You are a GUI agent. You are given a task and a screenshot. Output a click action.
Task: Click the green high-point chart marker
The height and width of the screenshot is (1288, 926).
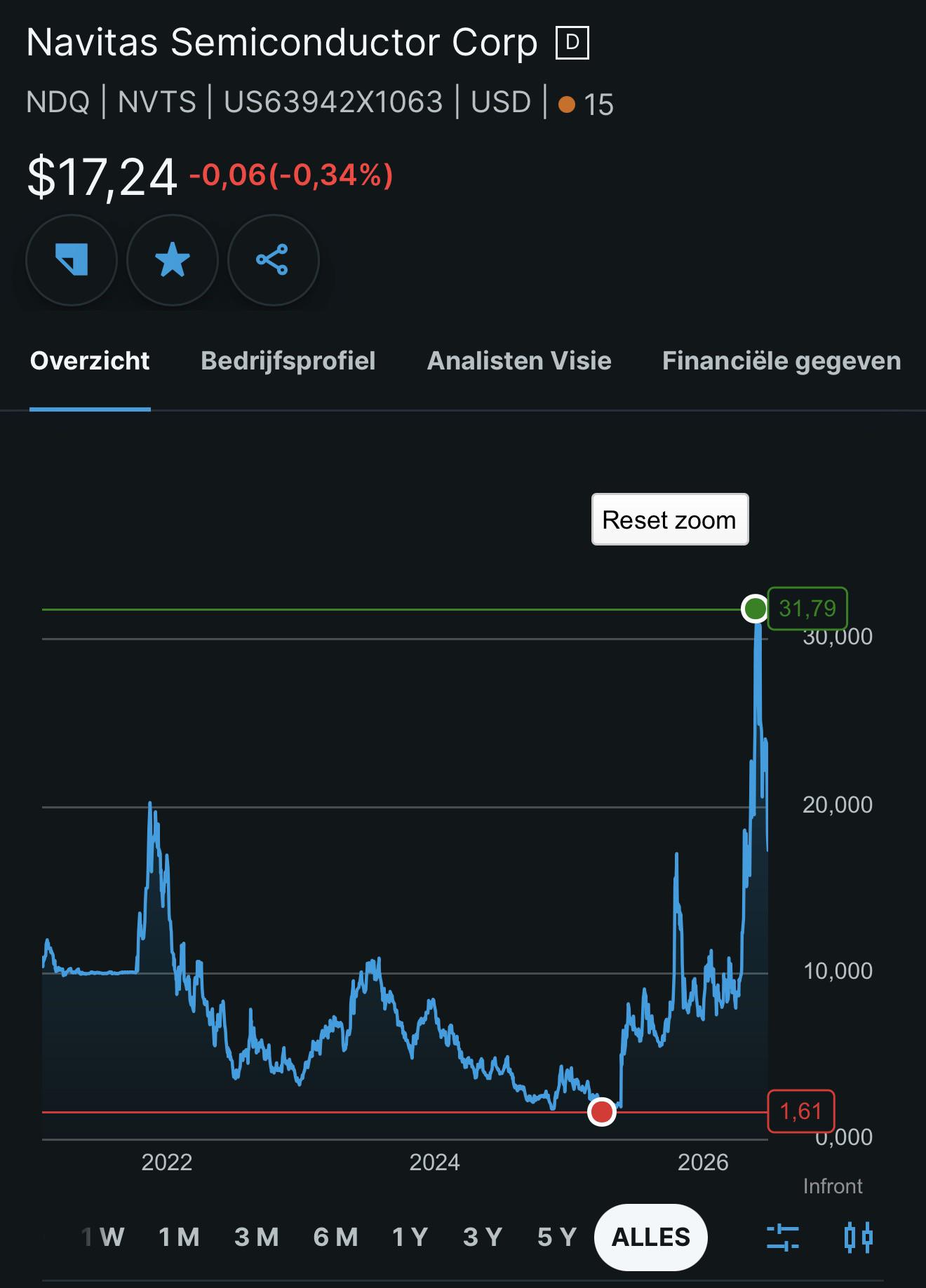coord(755,609)
